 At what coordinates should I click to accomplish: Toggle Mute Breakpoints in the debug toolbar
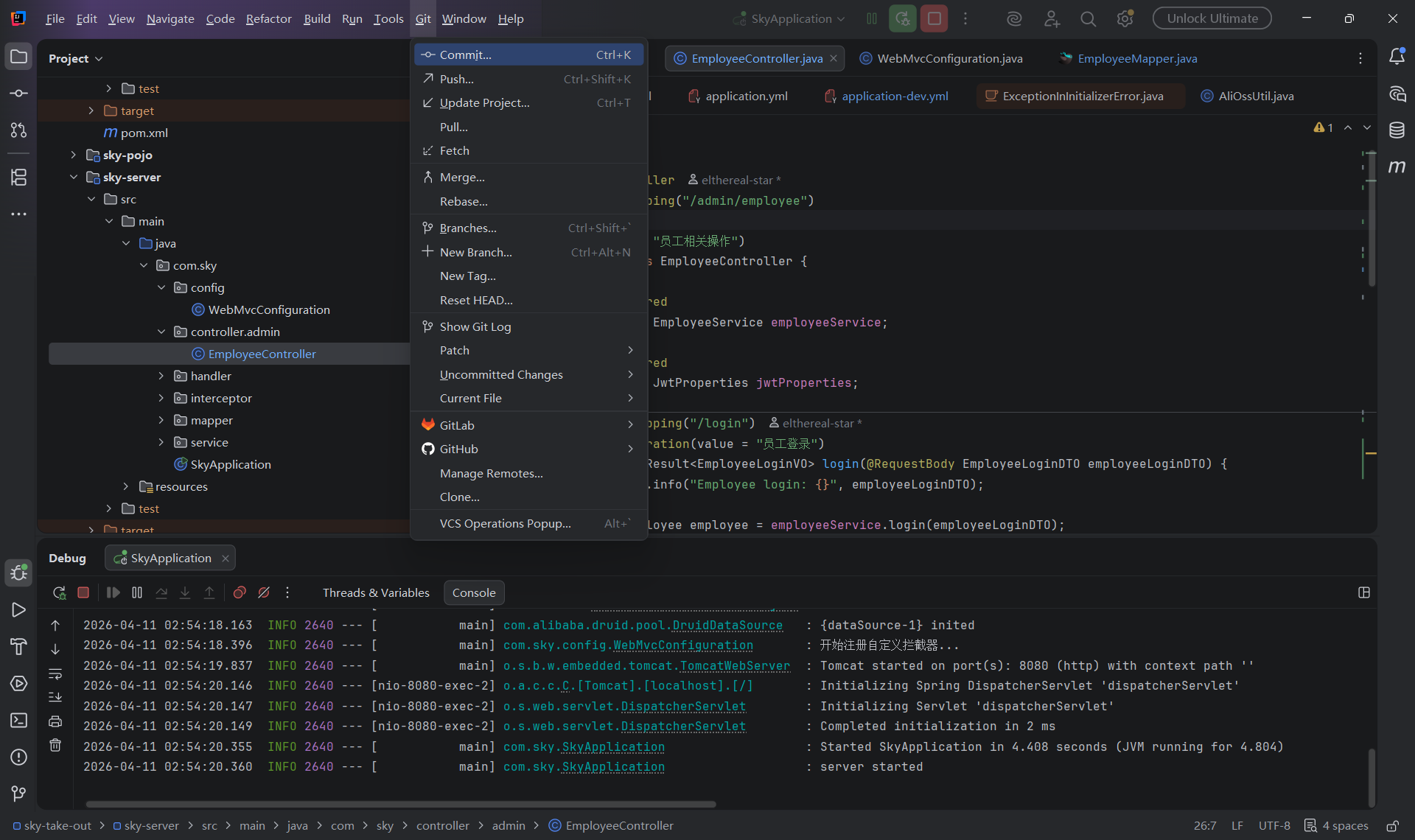[x=264, y=592]
